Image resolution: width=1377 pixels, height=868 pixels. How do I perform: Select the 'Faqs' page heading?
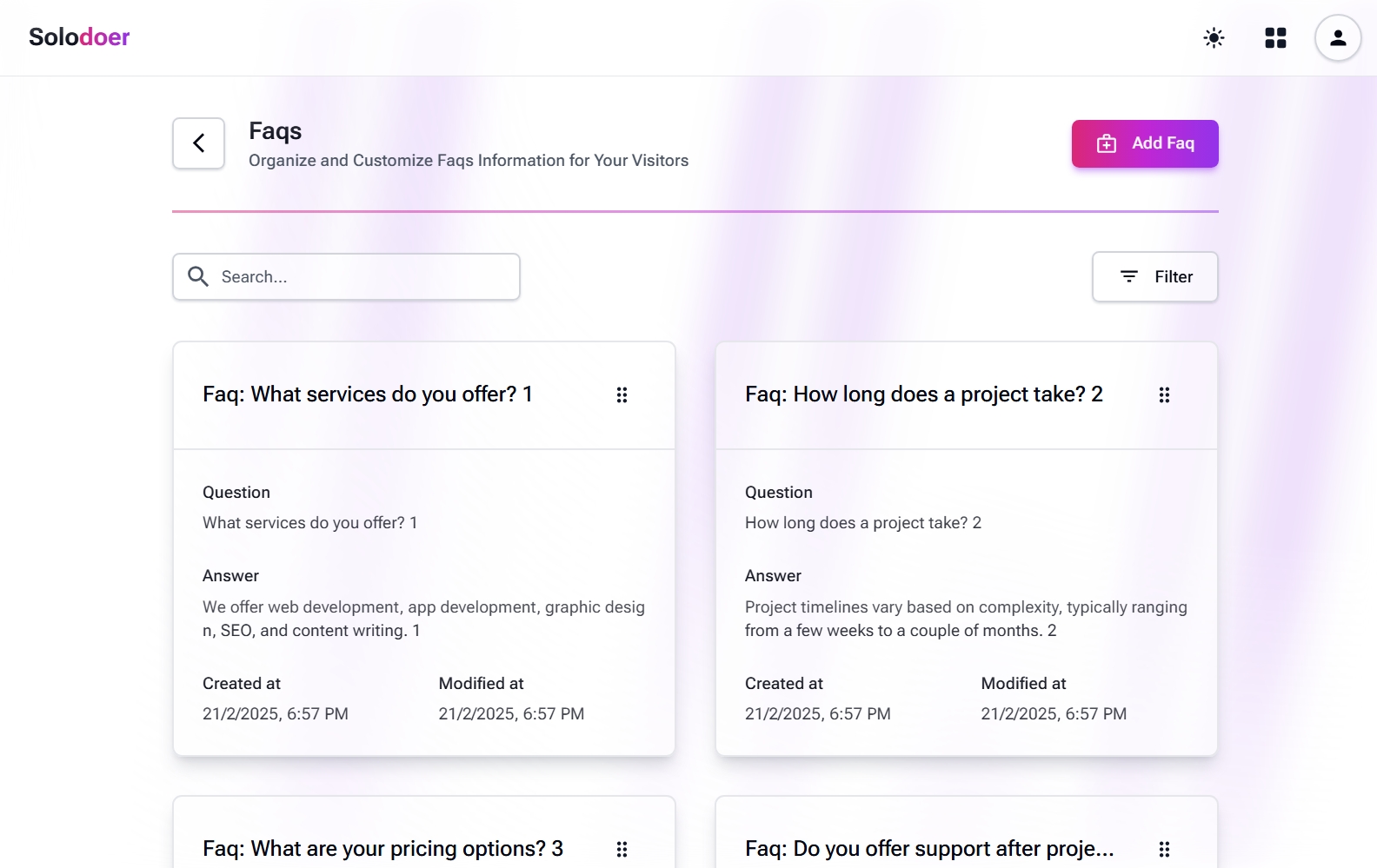click(275, 130)
